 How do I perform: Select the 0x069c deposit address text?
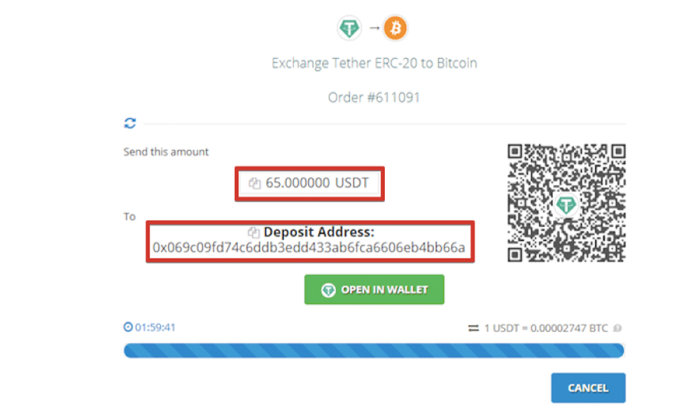(x=309, y=247)
